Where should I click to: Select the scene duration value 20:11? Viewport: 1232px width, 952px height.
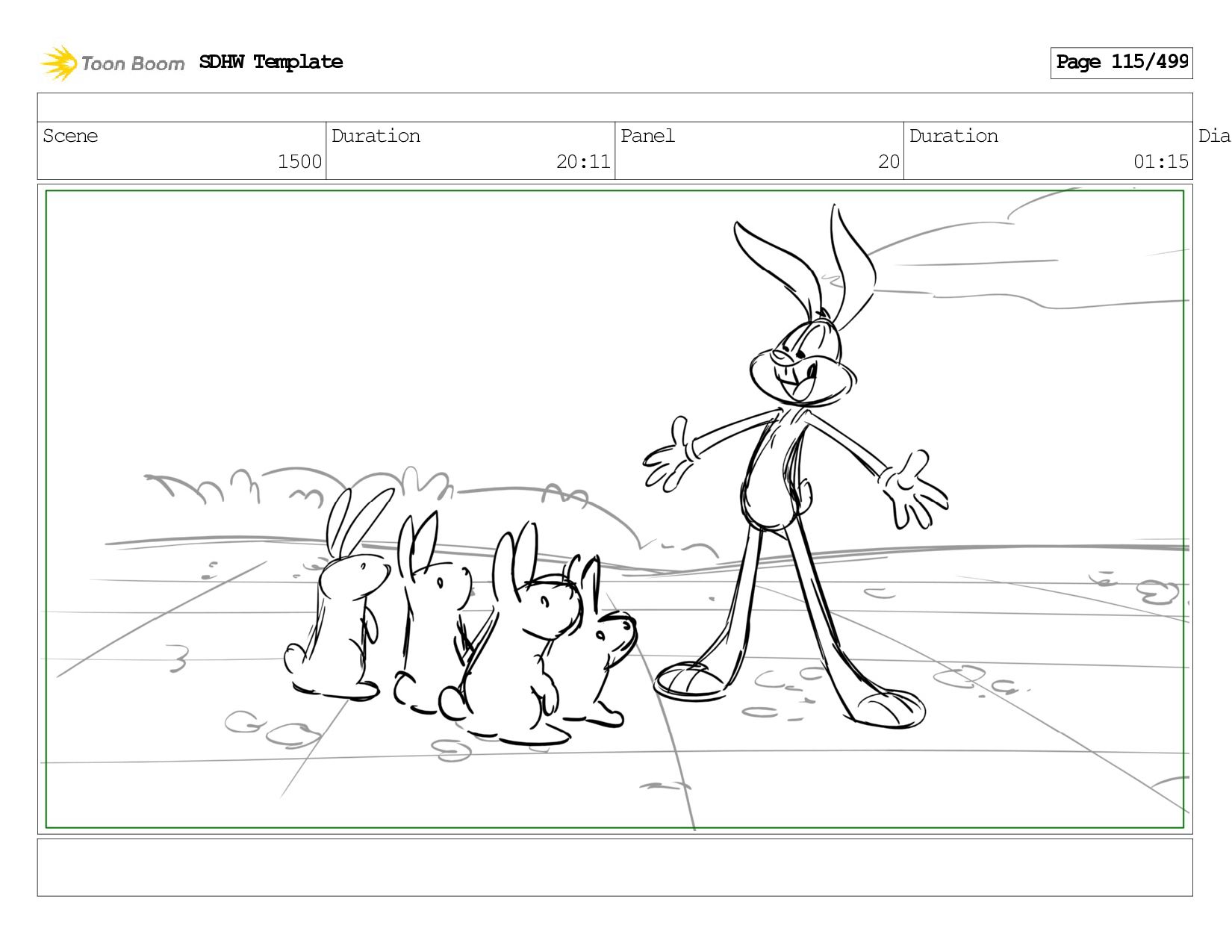pyautogui.click(x=583, y=162)
